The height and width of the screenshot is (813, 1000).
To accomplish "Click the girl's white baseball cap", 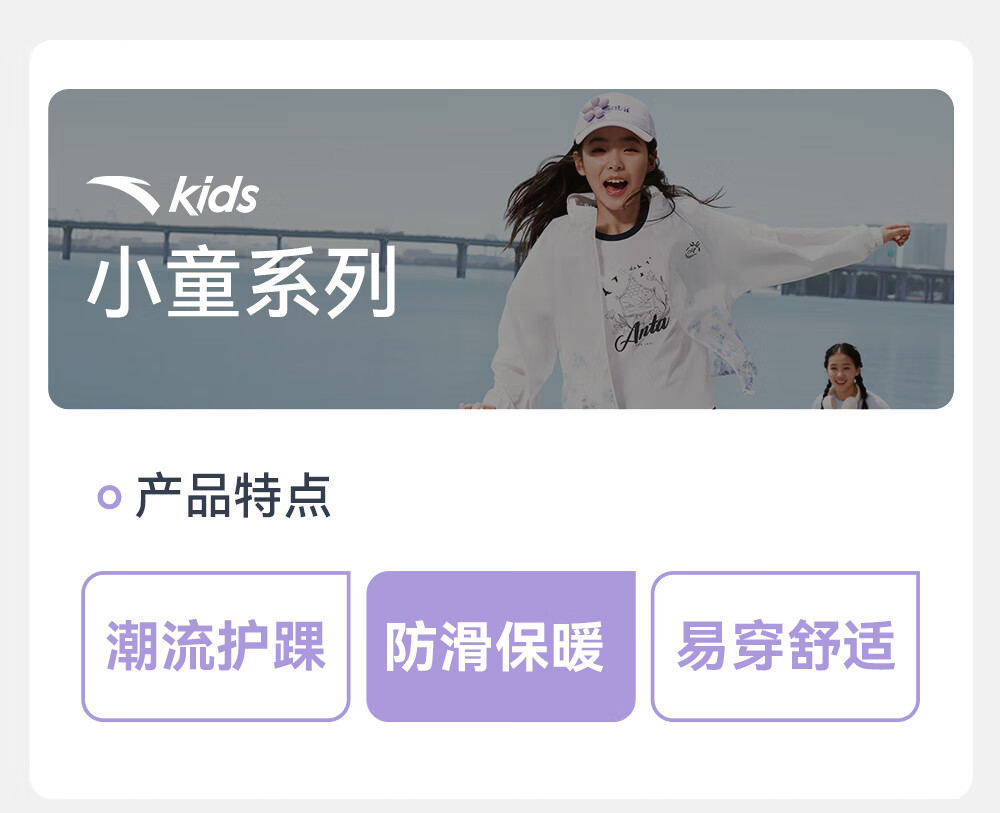I will click(x=613, y=118).
